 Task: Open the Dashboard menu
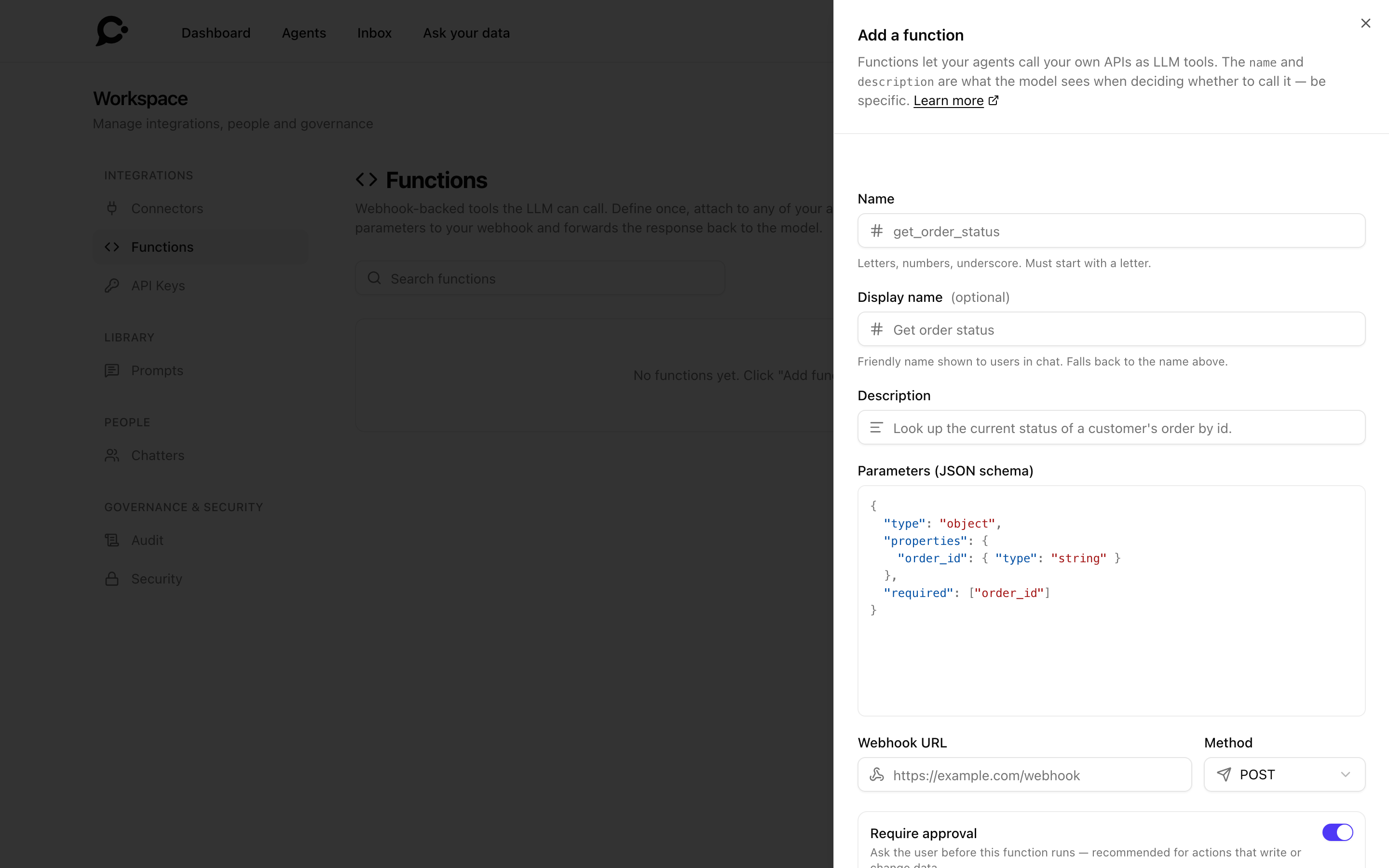tap(216, 33)
